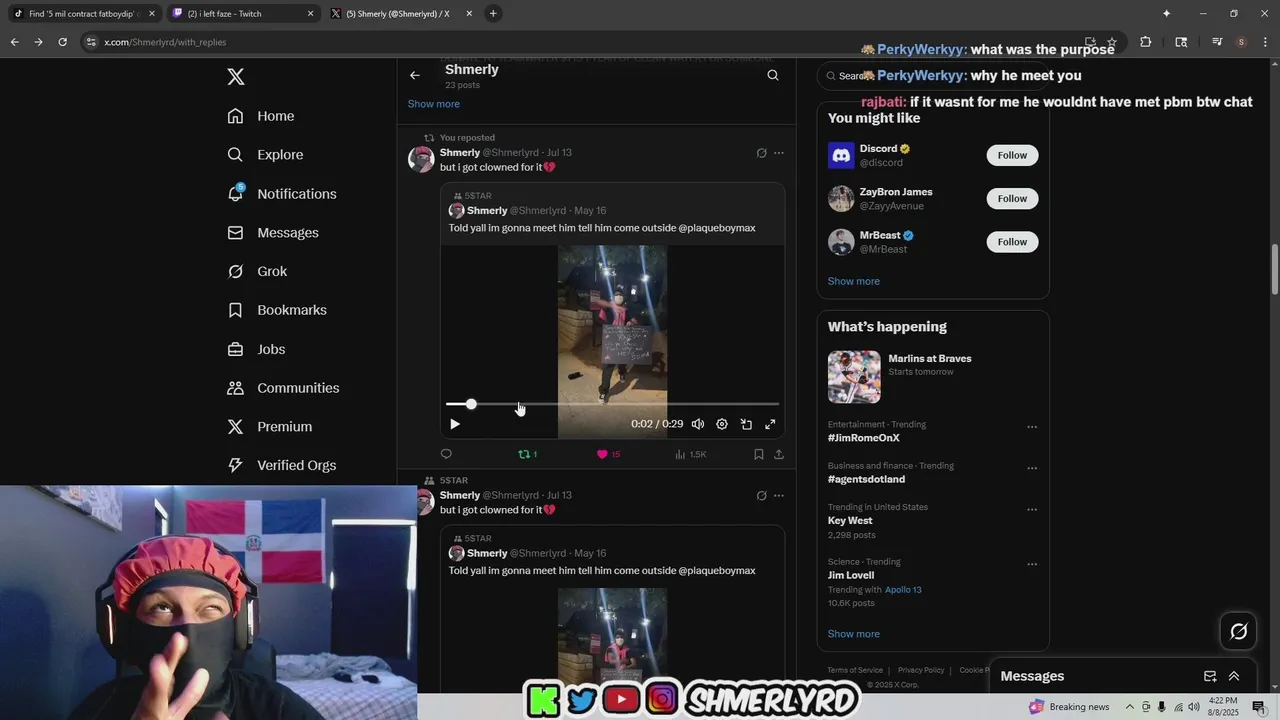This screenshot has height=720, width=1280.
Task: Open the more menu on the second tweet
Action: coord(779,495)
